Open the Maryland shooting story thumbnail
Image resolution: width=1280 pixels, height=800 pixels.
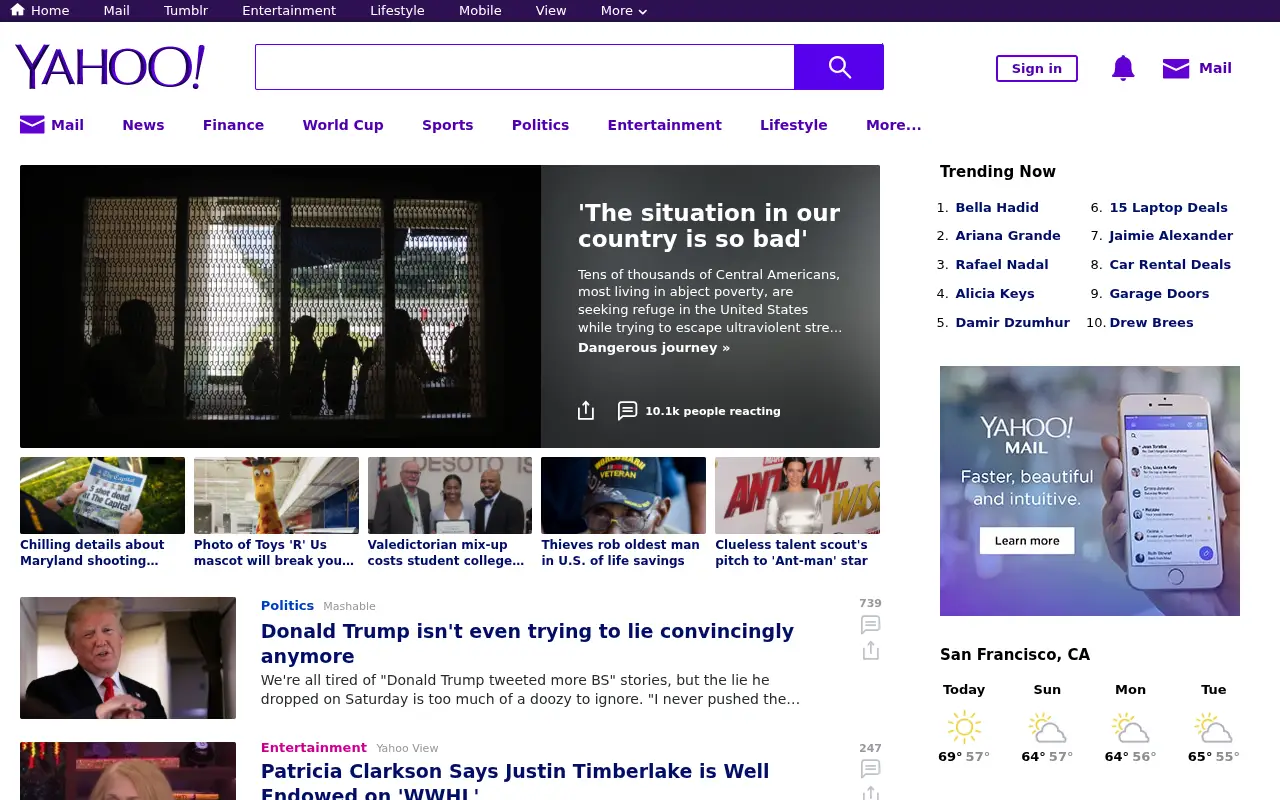pos(102,495)
